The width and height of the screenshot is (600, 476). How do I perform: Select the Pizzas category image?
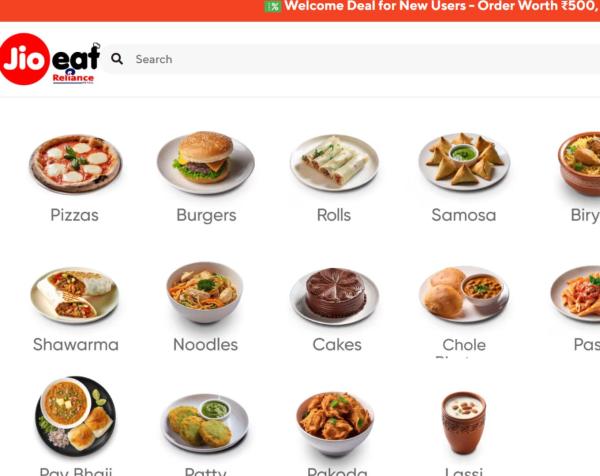[75, 164]
